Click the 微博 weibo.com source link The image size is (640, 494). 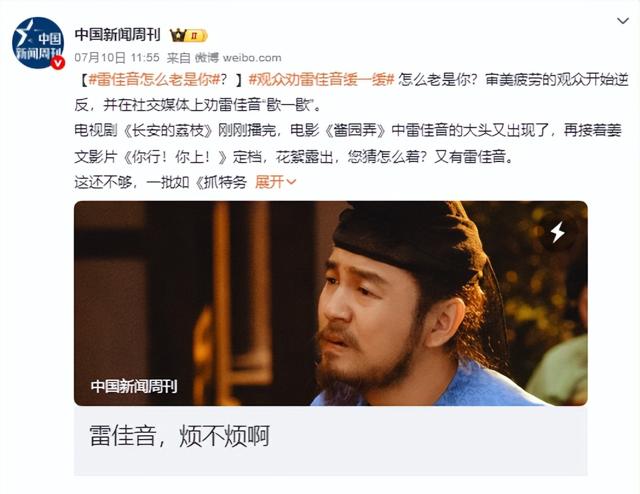pos(238,58)
